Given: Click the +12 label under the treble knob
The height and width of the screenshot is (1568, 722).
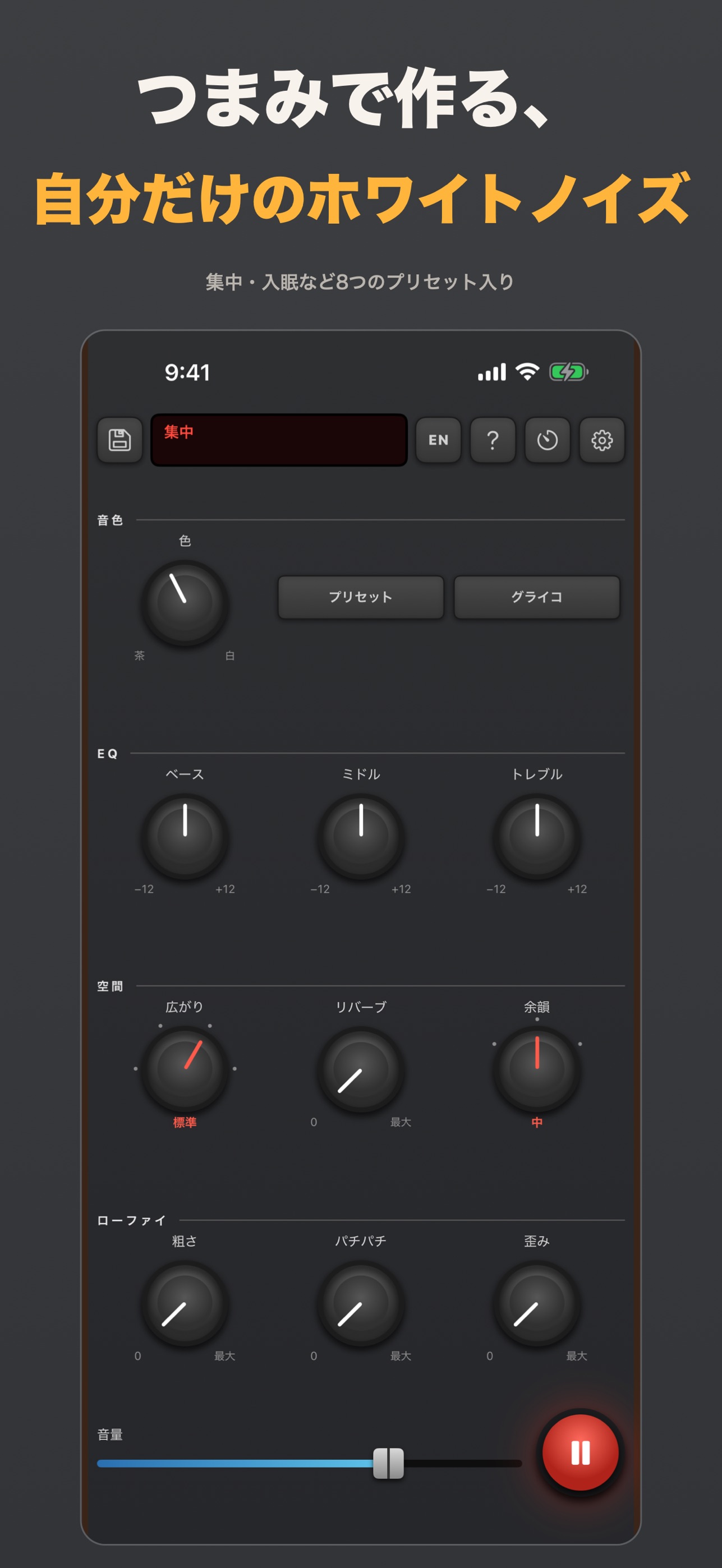Looking at the screenshot, I should click(577, 889).
